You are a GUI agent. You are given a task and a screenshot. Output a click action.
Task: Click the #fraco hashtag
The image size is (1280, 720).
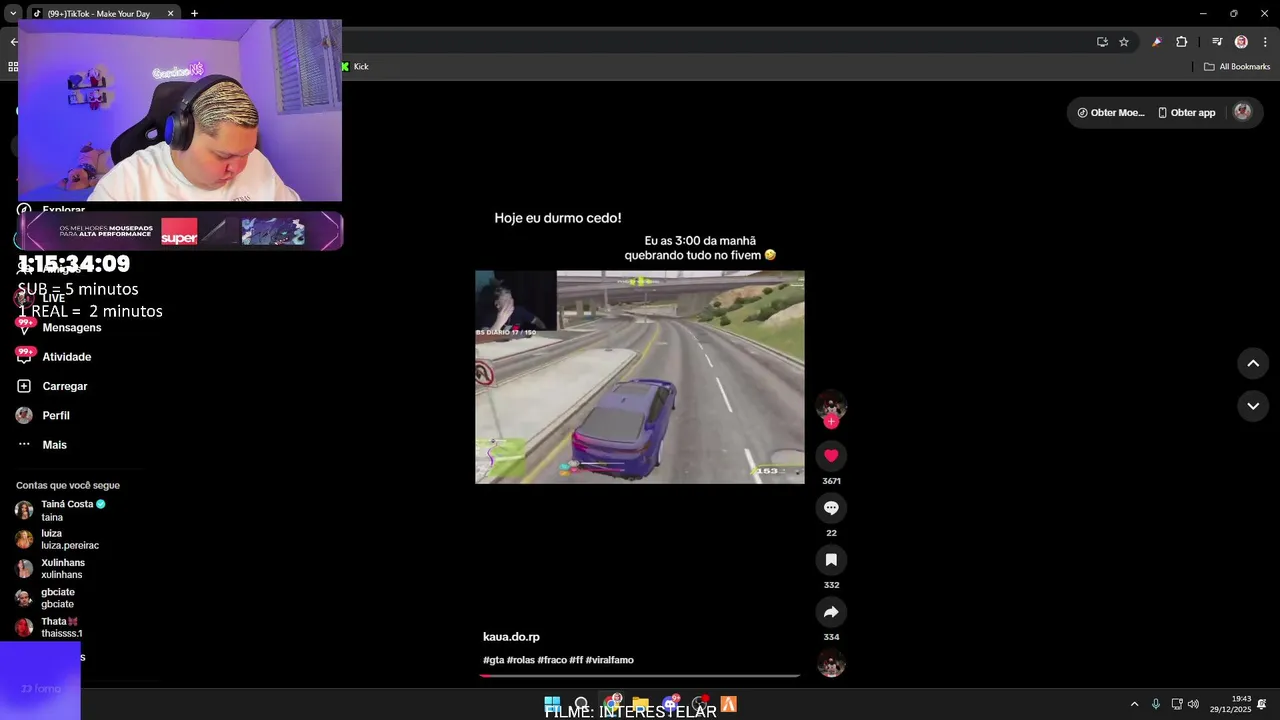coord(552,660)
